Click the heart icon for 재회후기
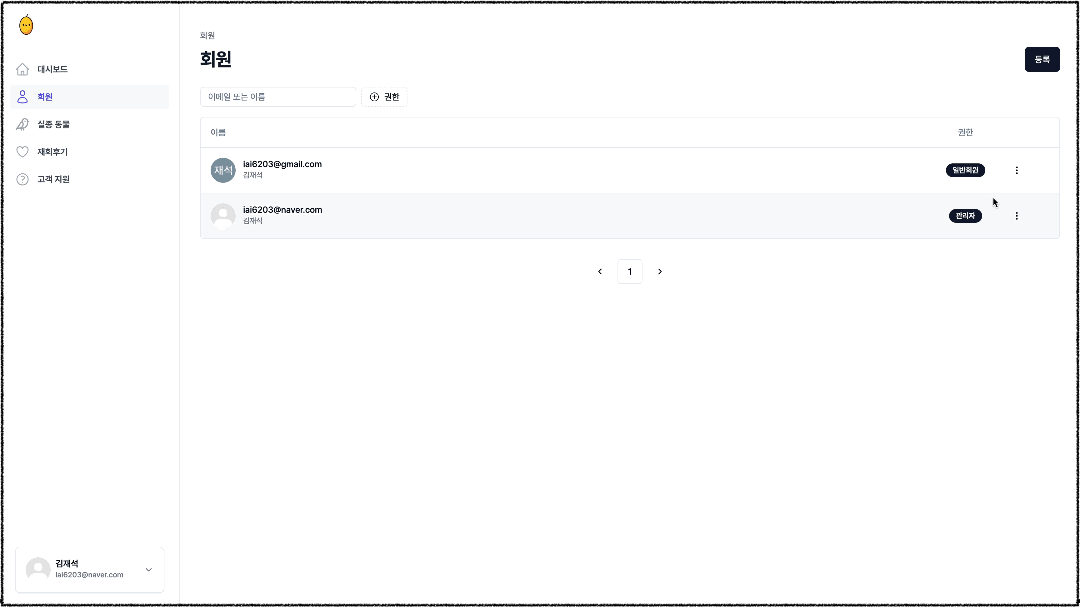The height and width of the screenshot is (608, 1080). point(23,152)
